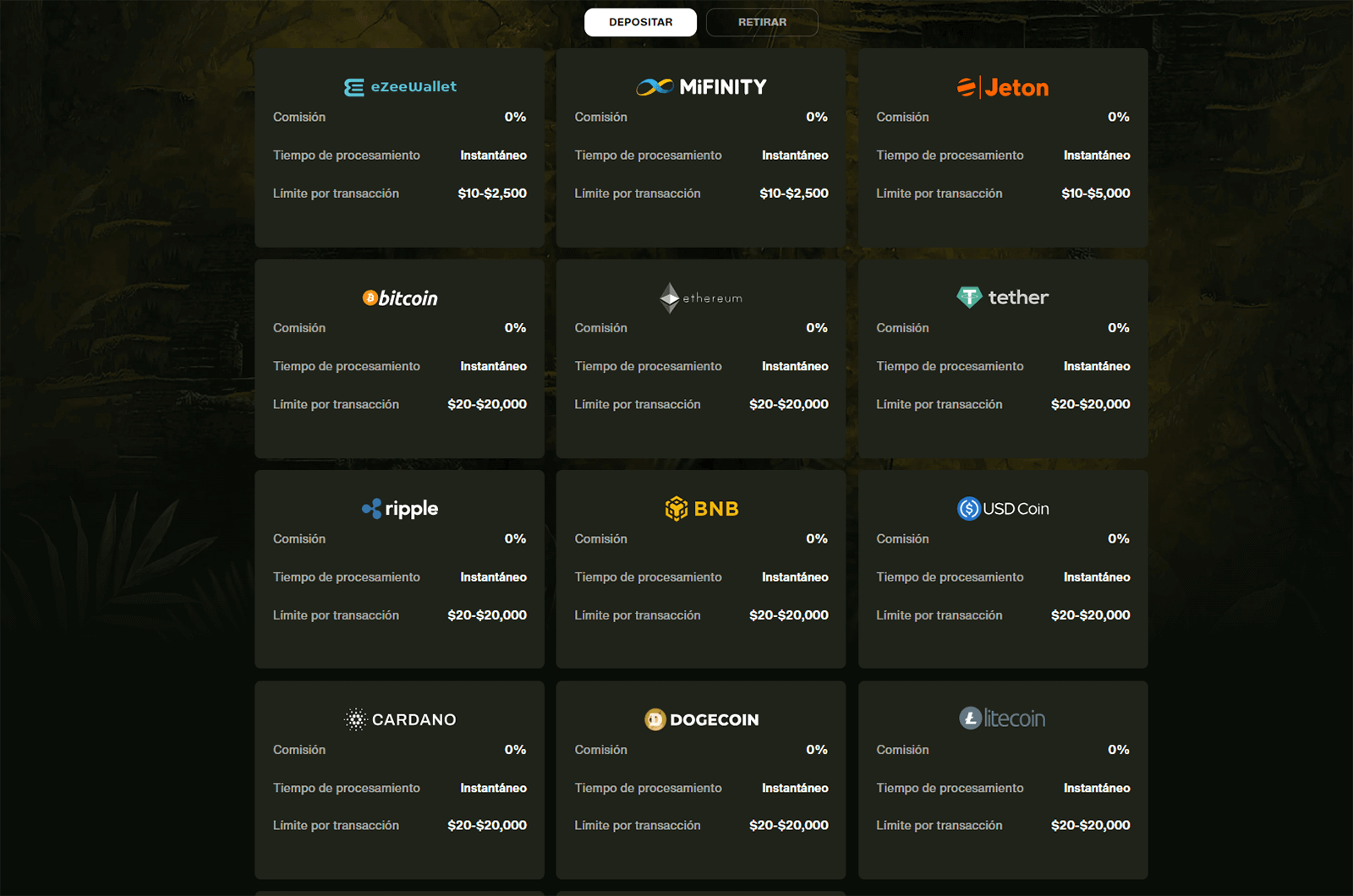
Task: Click the CARDANO 0% commission value
Action: tap(516, 750)
